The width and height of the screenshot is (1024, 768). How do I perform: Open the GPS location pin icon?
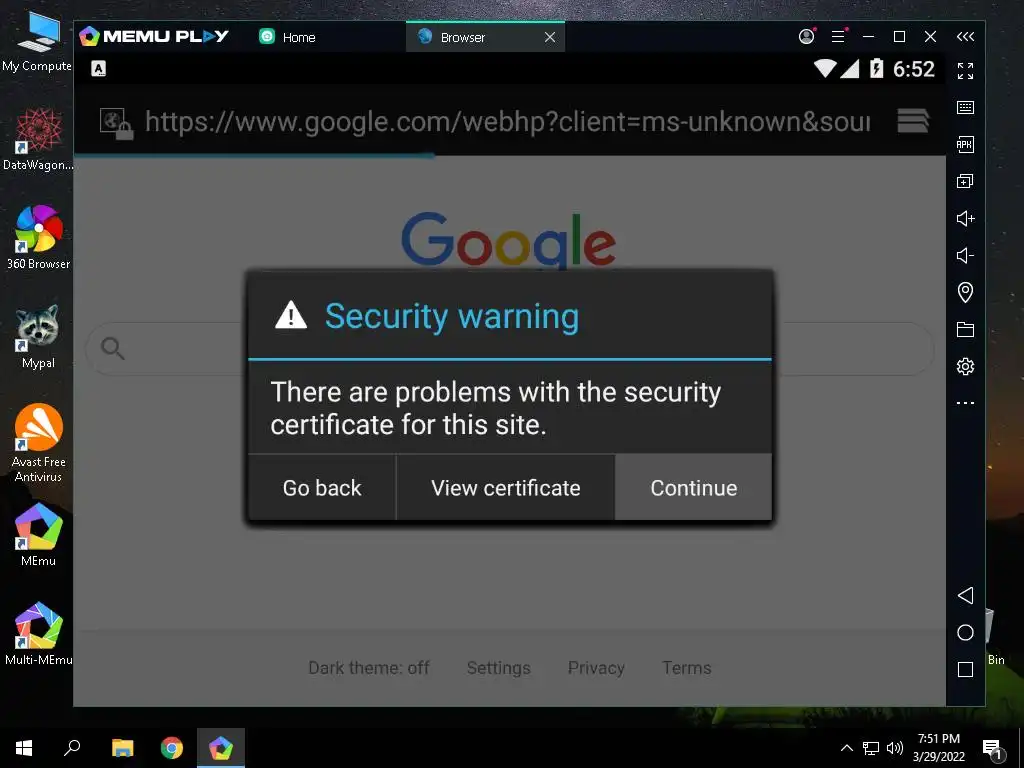pyautogui.click(x=965, y=292)
